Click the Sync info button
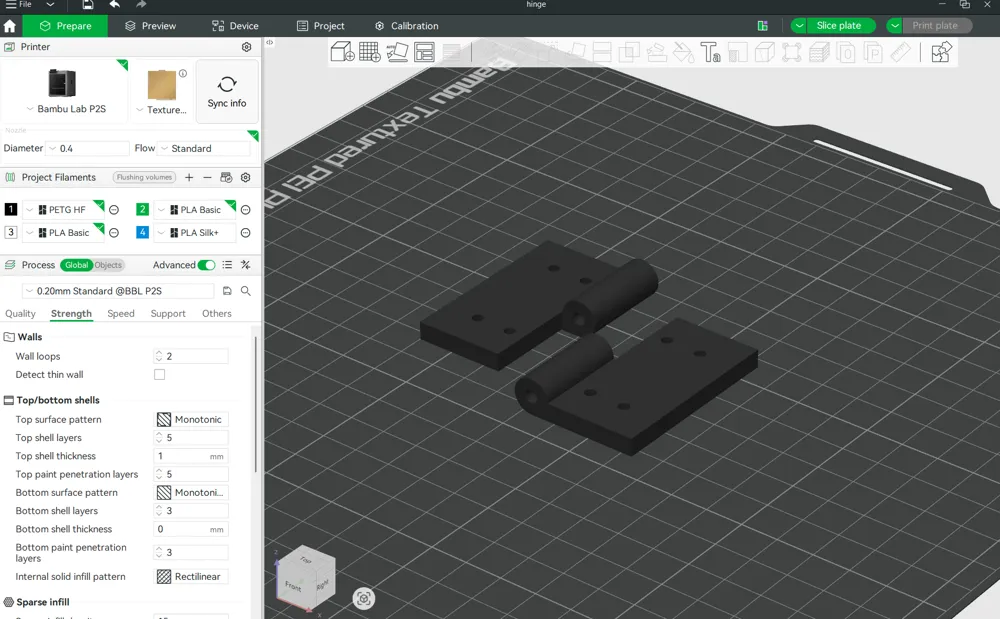The width and height of the screenshot is (1000, 619). click(227, 92)
